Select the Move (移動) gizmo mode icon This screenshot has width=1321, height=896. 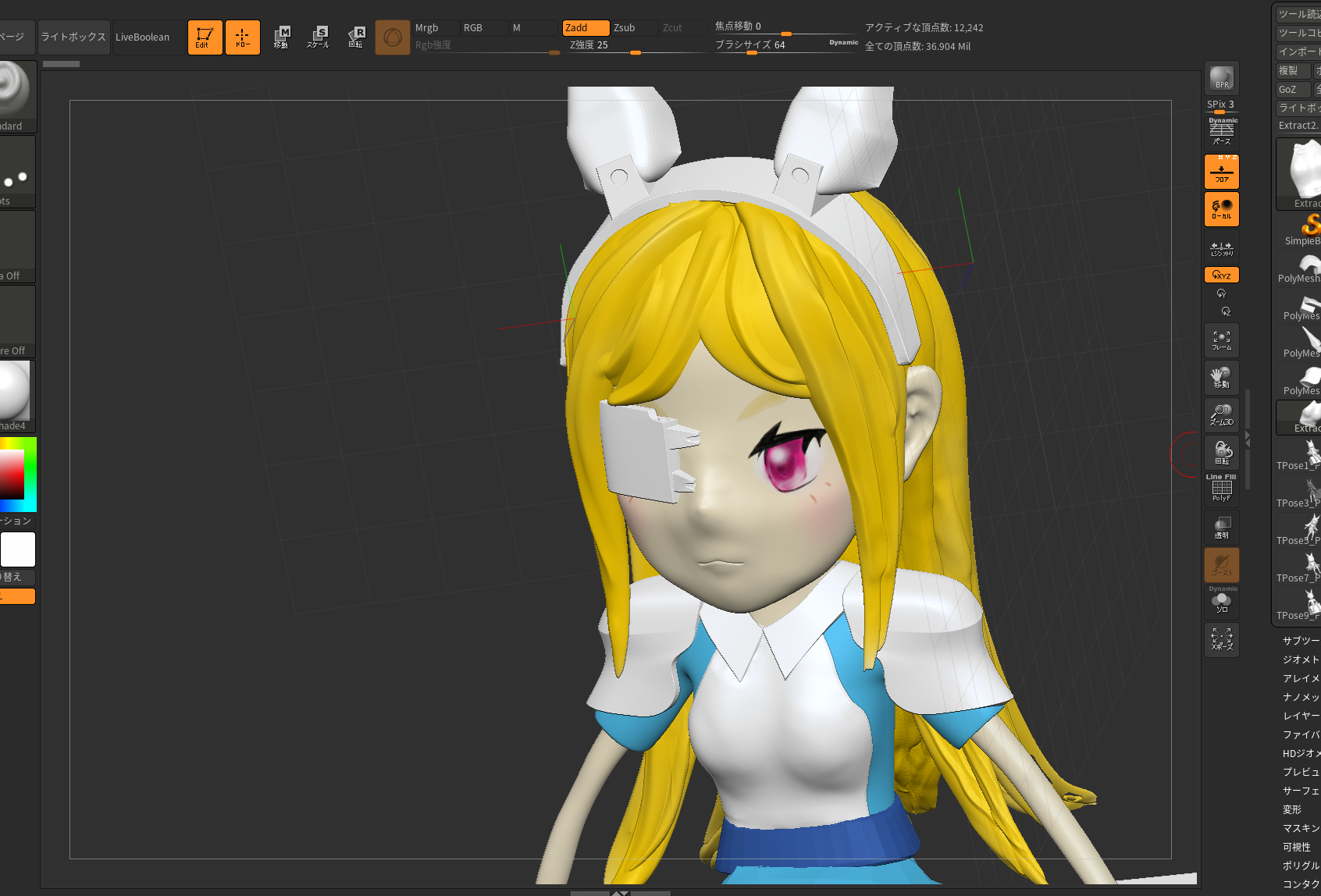point(281,37)
